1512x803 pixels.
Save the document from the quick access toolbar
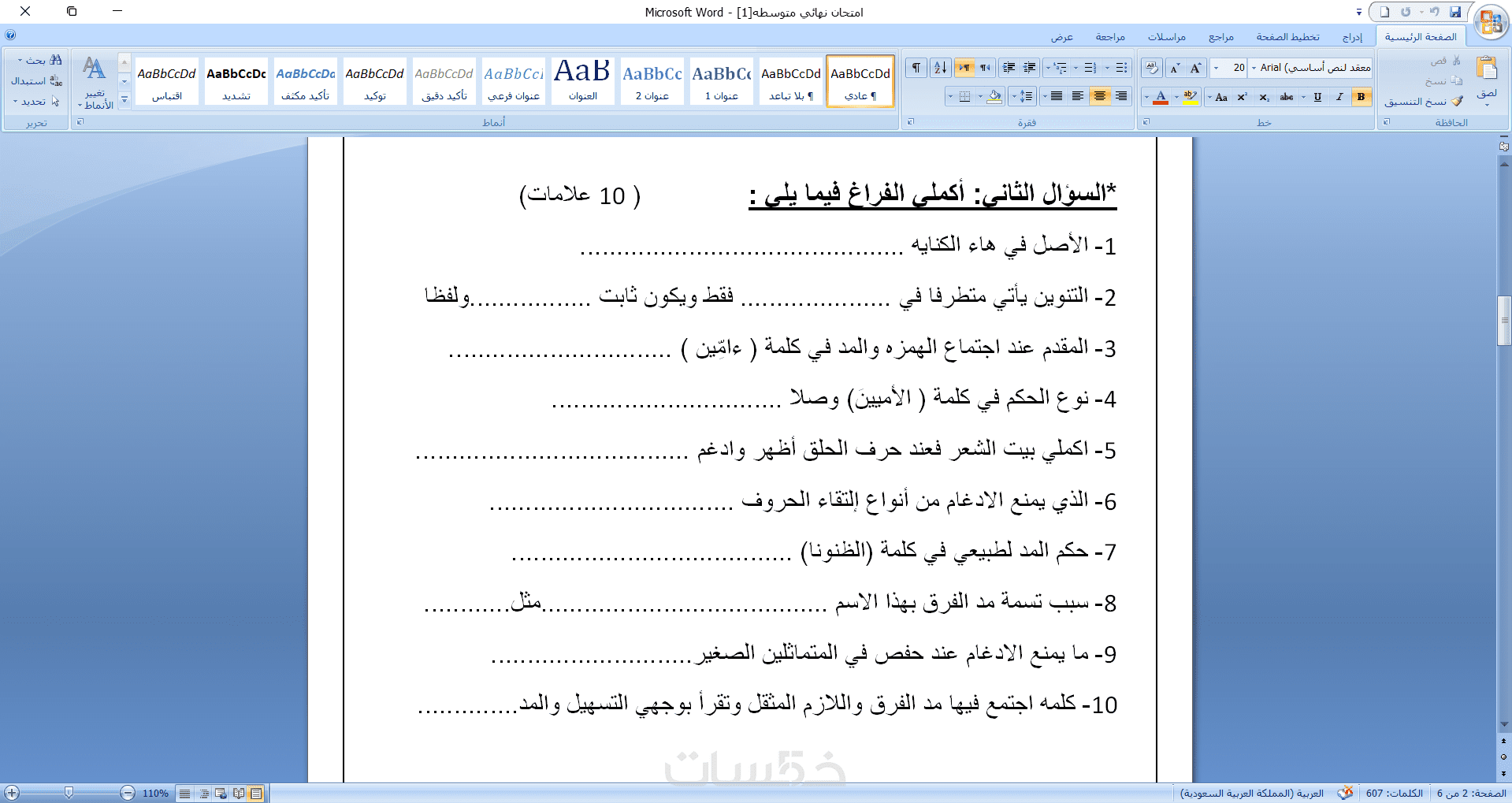1455,12
